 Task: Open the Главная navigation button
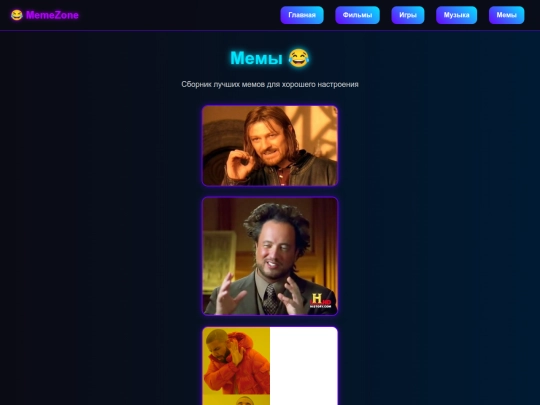pos(302,15)
